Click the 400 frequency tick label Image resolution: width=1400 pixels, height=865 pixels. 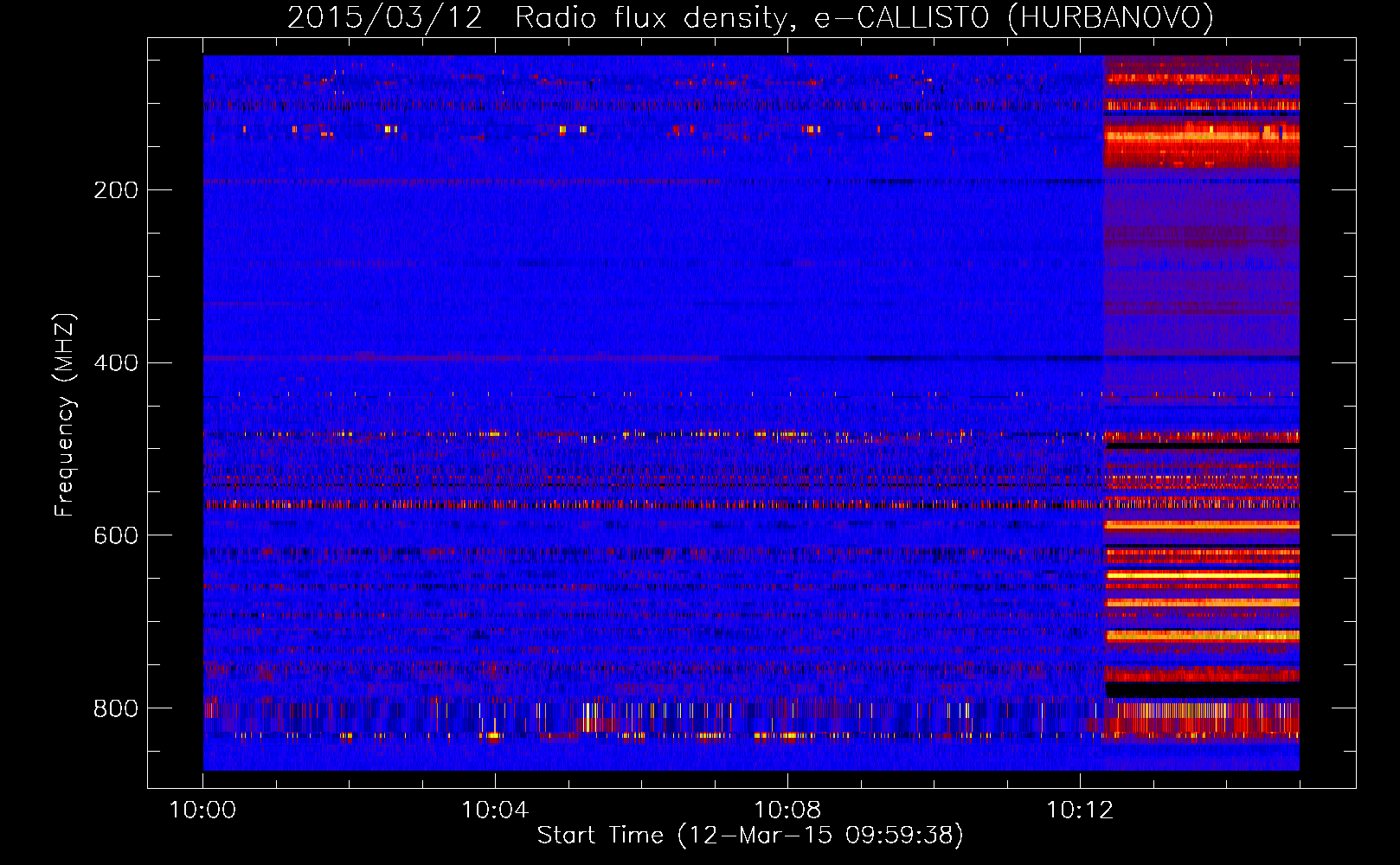click(116, 363)
